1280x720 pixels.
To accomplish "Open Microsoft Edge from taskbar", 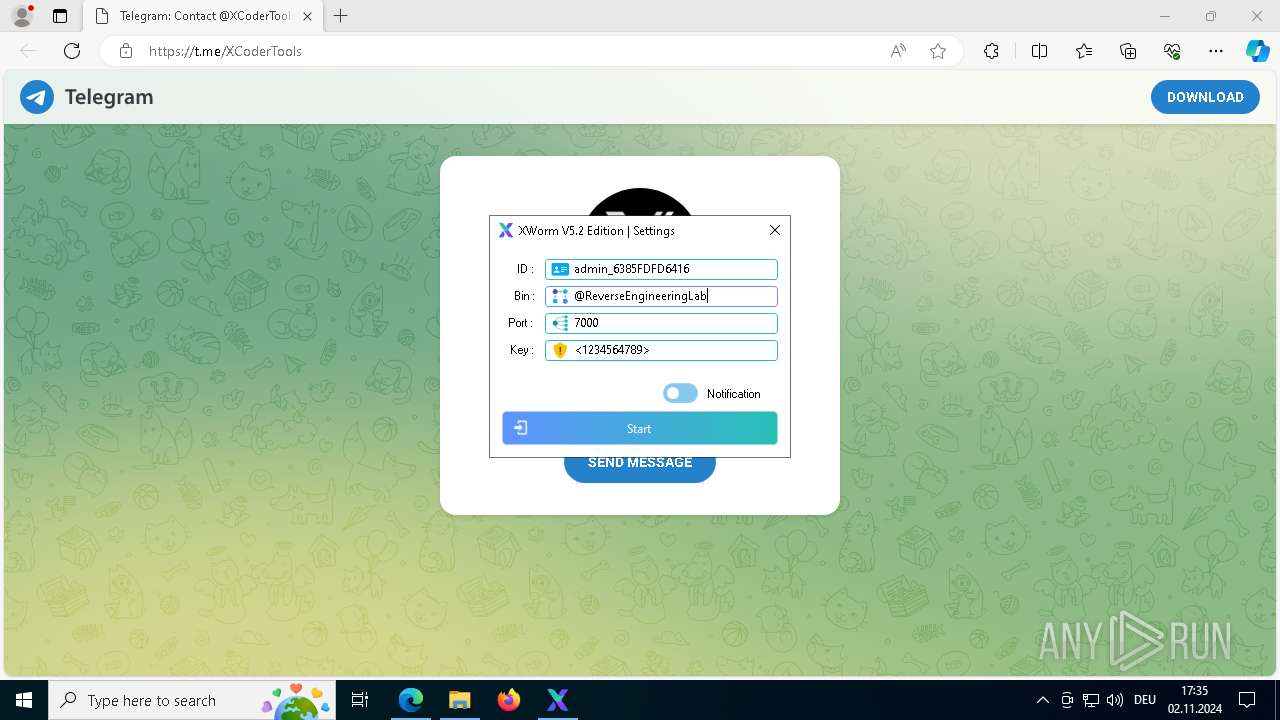I will tap(411, 700).
